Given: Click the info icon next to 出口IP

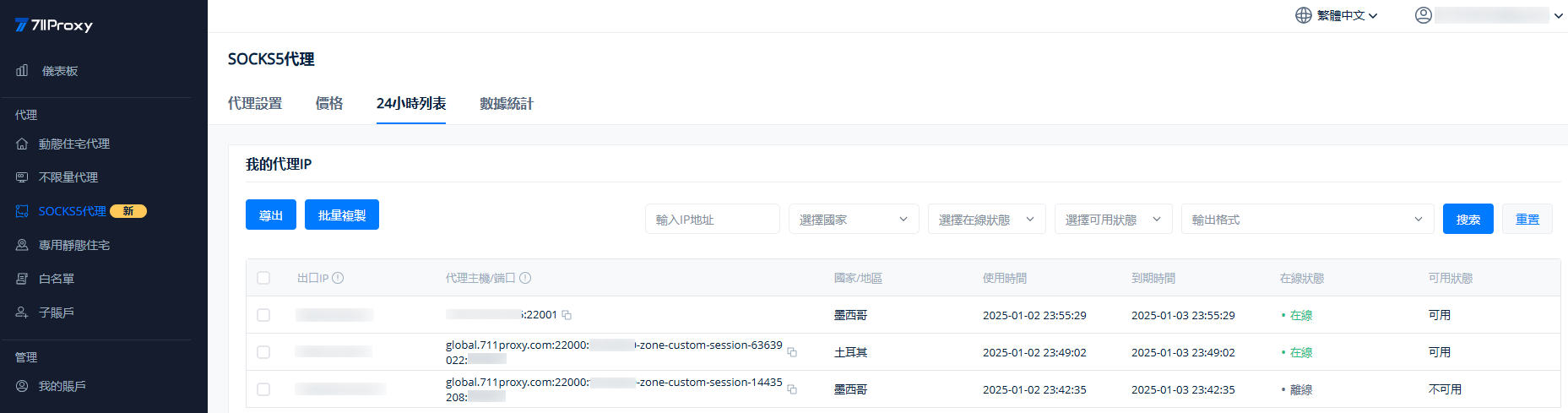Looking at the screenshot, I should 338,278.
